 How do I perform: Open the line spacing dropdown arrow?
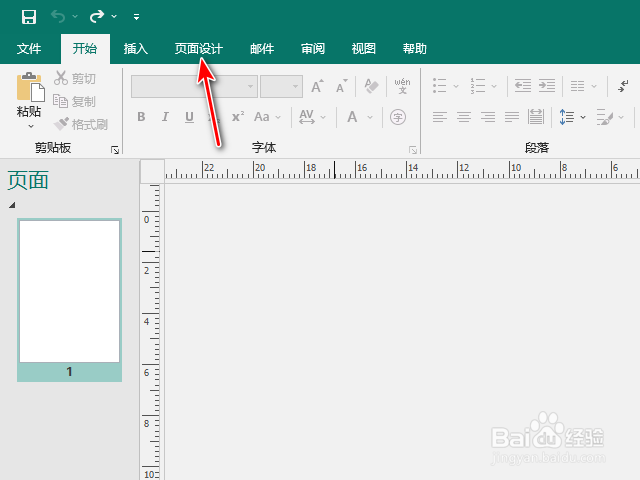583,118
